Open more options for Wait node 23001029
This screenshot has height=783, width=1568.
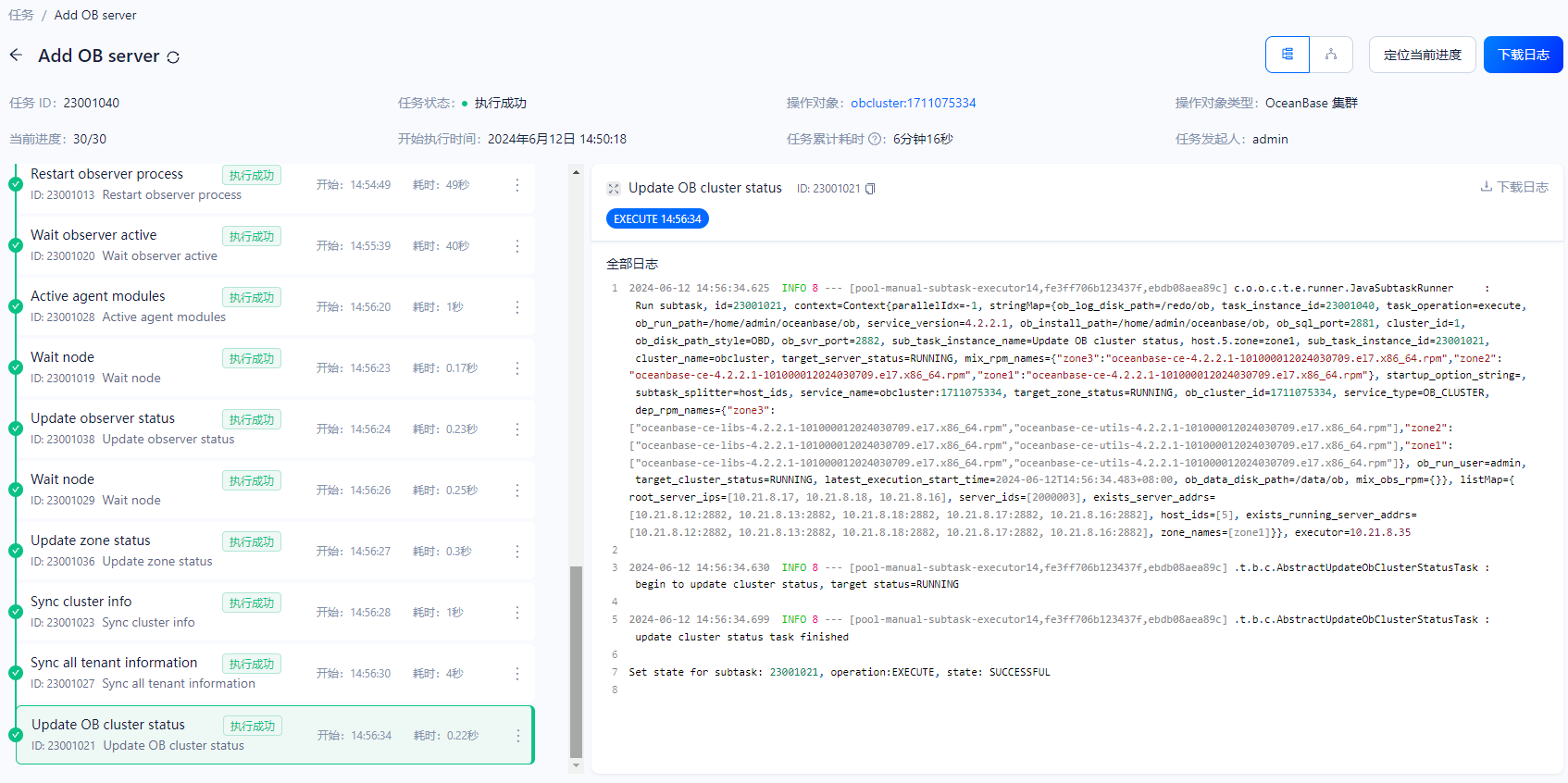pos(517,491)
